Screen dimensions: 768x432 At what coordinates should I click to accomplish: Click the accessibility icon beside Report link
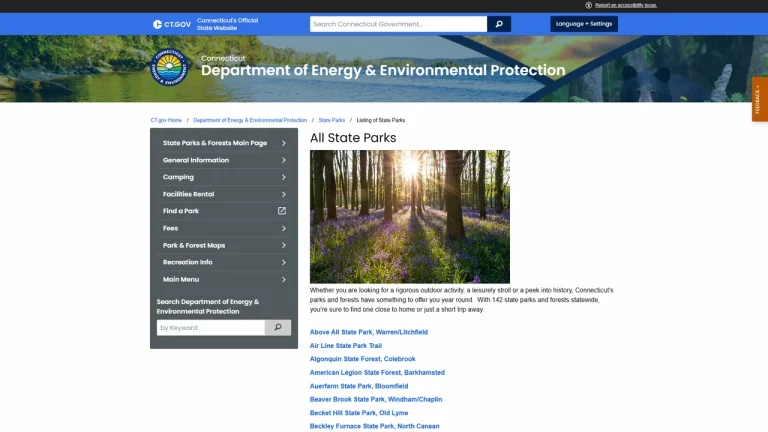click(x=589, y=5)
